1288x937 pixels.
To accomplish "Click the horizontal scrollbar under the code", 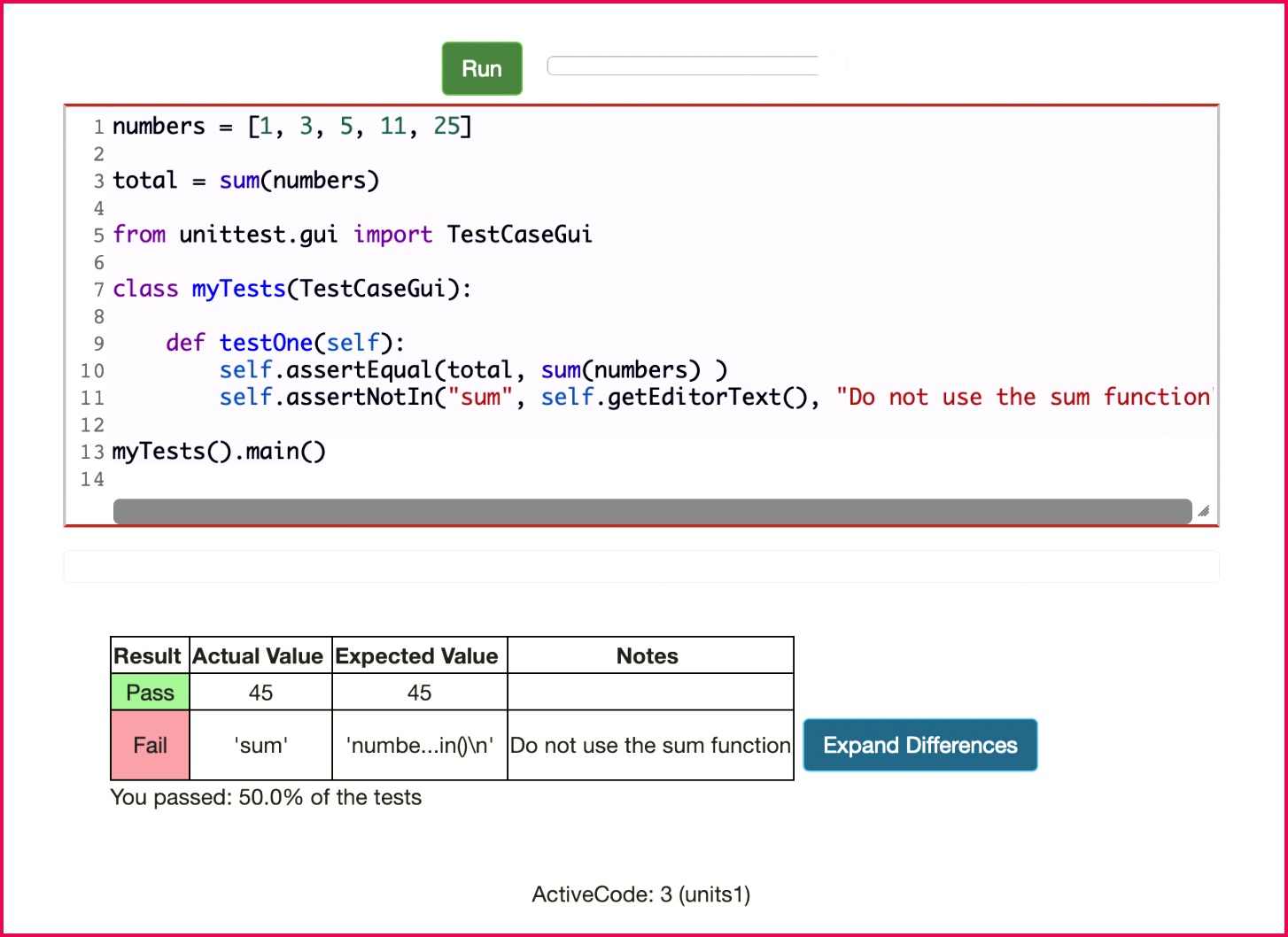I will [652, 511].
